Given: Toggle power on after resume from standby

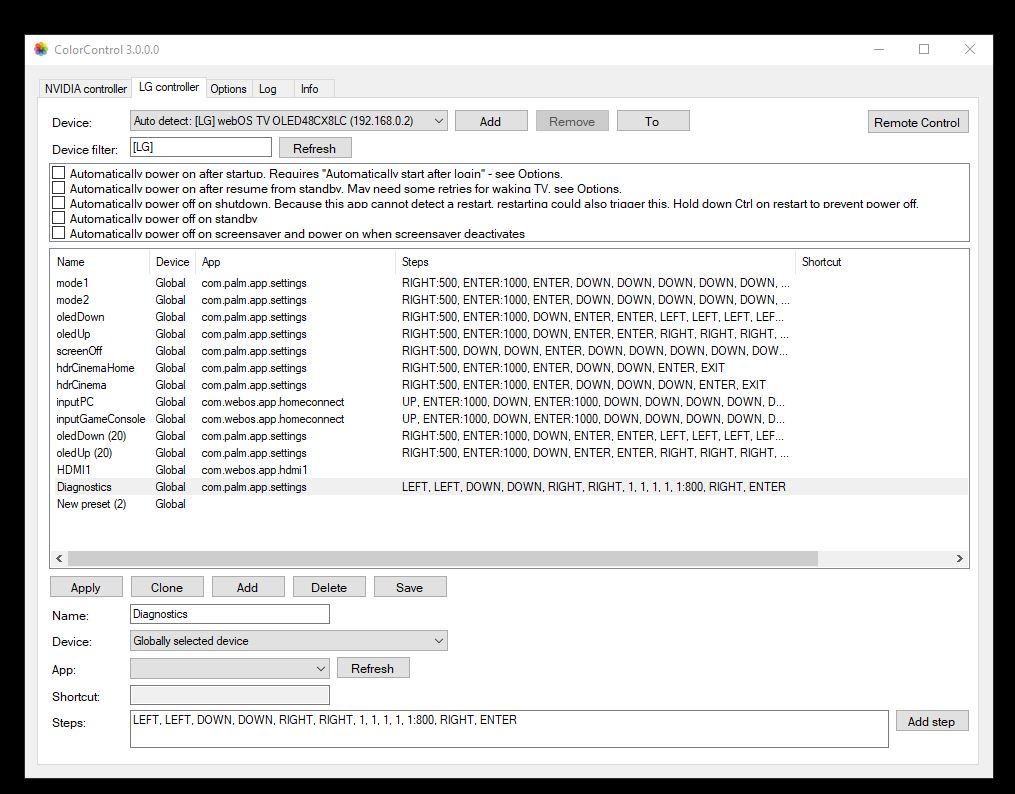Looking at the screenshot, I should (x=58, y=188).
